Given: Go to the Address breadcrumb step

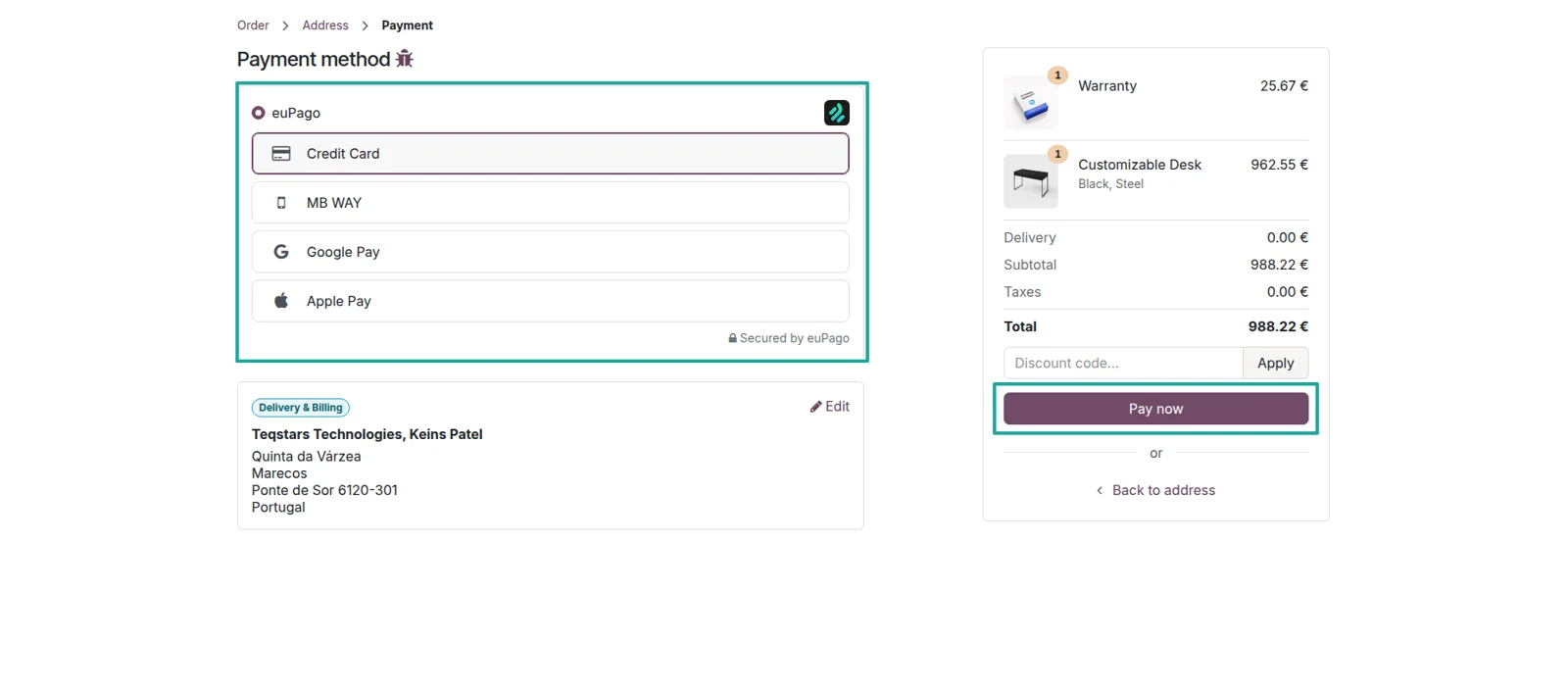Looking at the screenshot, I should tap(325, 25).
